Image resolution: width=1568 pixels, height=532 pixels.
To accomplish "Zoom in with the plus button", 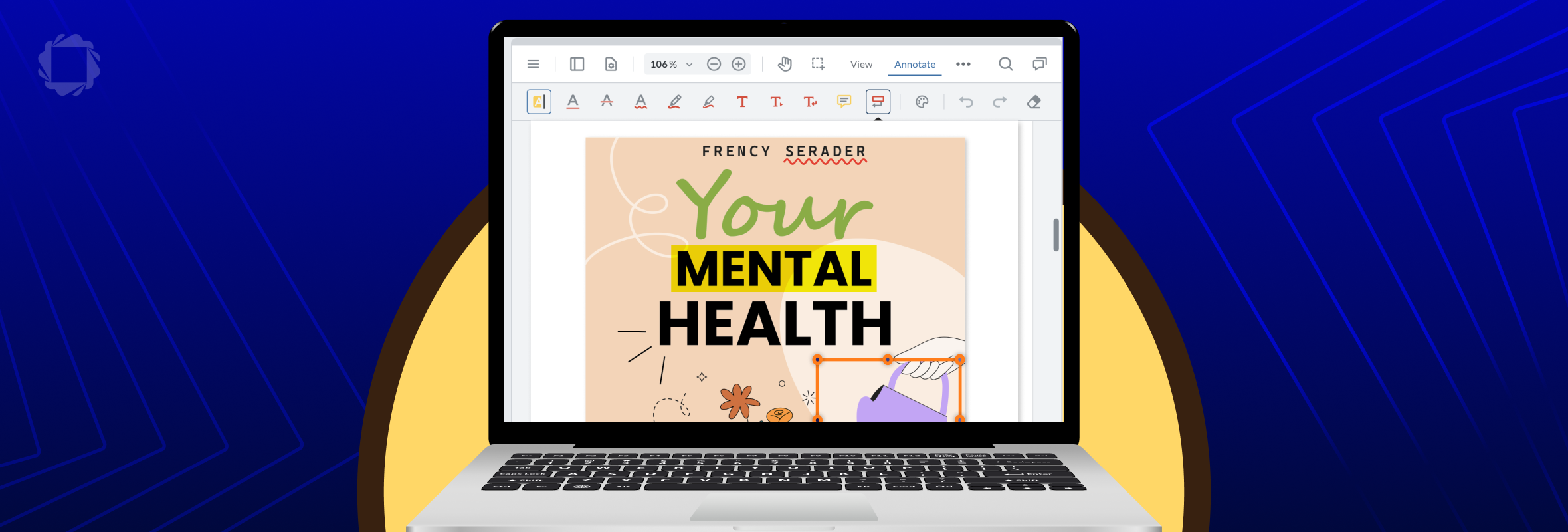I will tap(739, 64).
